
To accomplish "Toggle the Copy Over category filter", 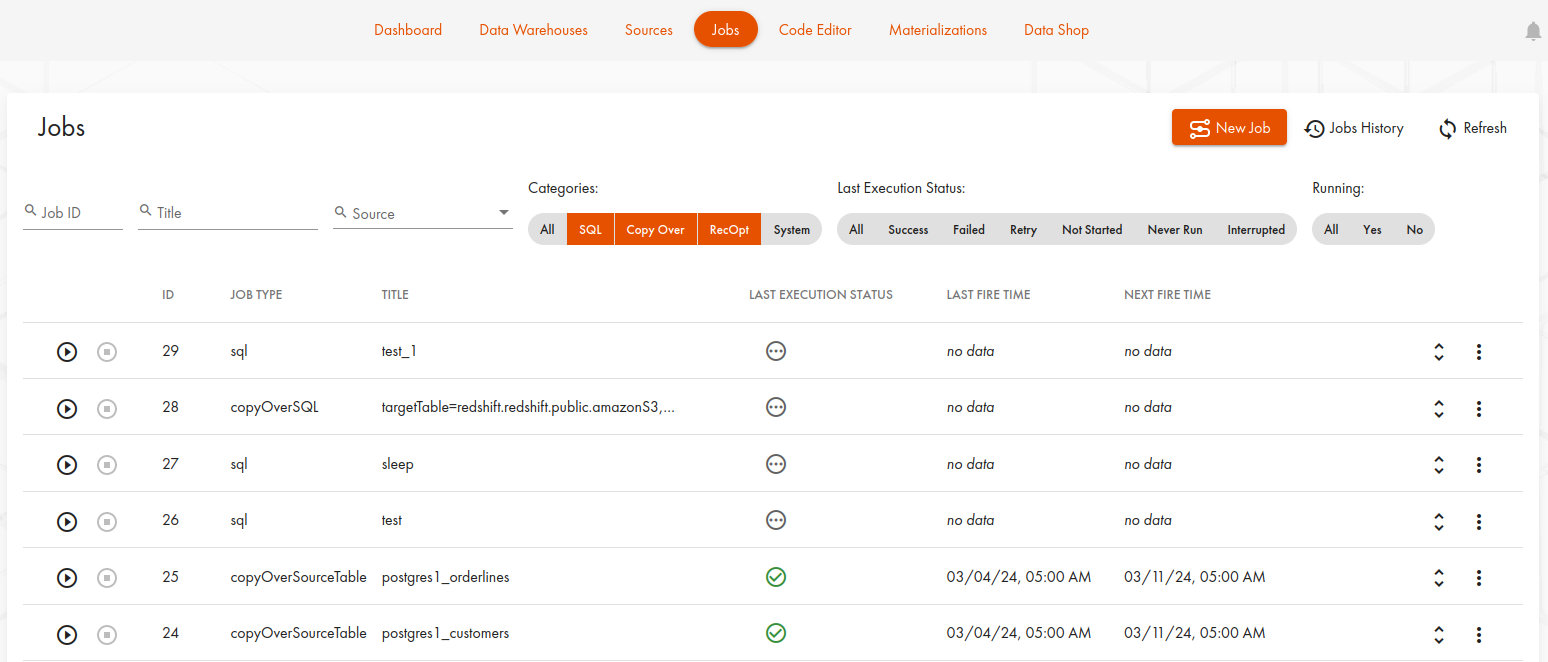I will pos(655,230).
